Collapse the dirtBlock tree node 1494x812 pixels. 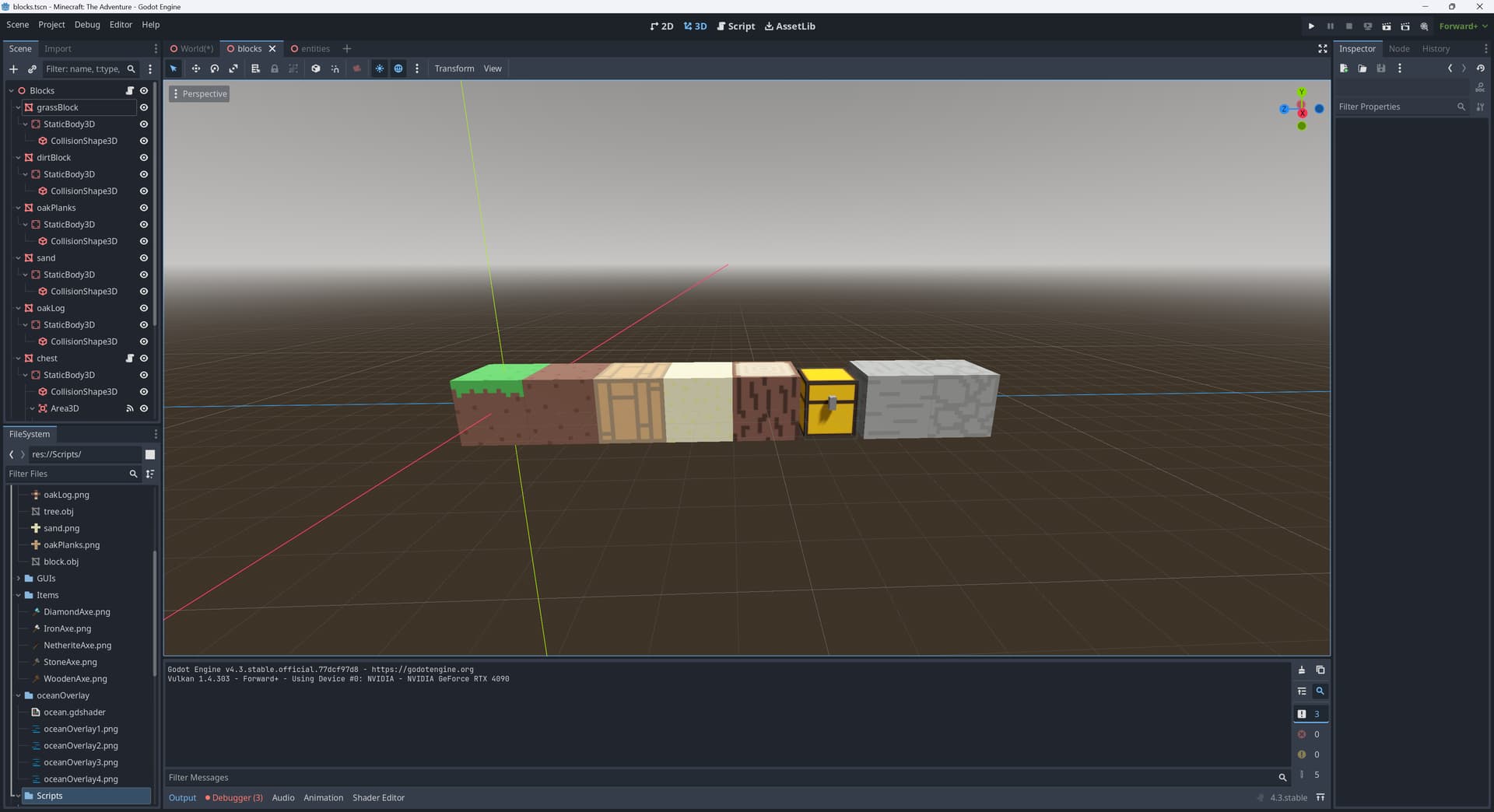[18, 157]
